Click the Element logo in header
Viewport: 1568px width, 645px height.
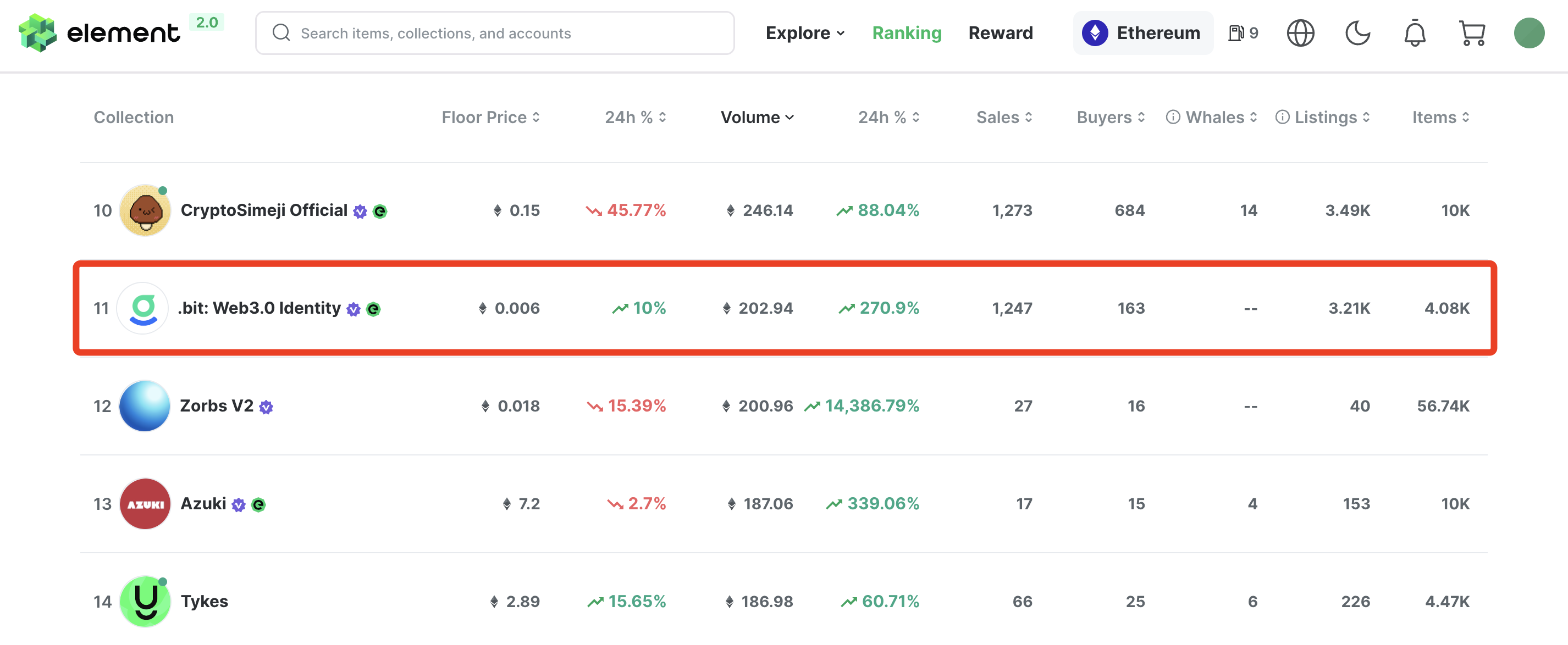[x=99, y=33]
